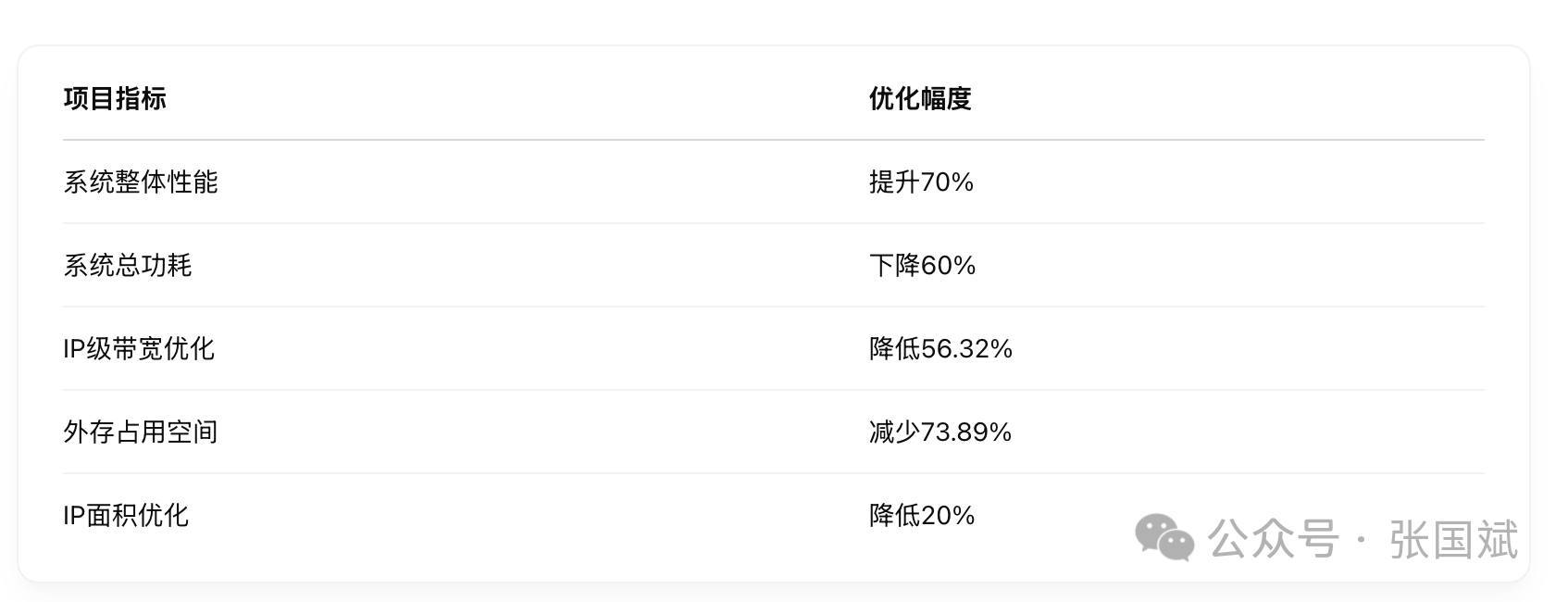This screenshot has height=602, width=1568.
Task: Click the 外存占用空间 row label
Action: point(141,433)
